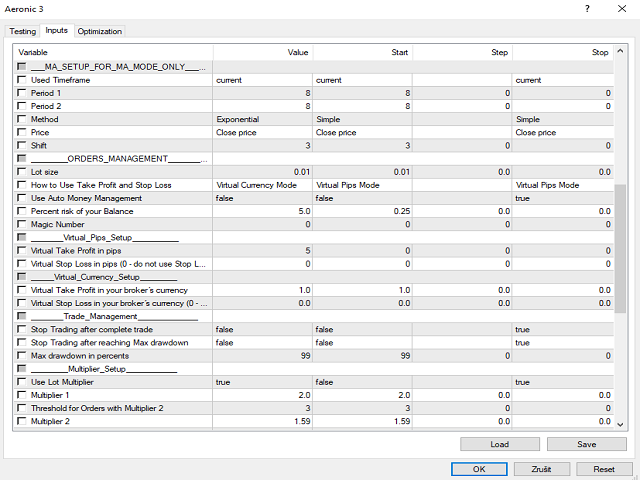Edit Multiplier 2 value 1.59
The height and width of the screenshot is (480, 640).
[x=262, y=421]
